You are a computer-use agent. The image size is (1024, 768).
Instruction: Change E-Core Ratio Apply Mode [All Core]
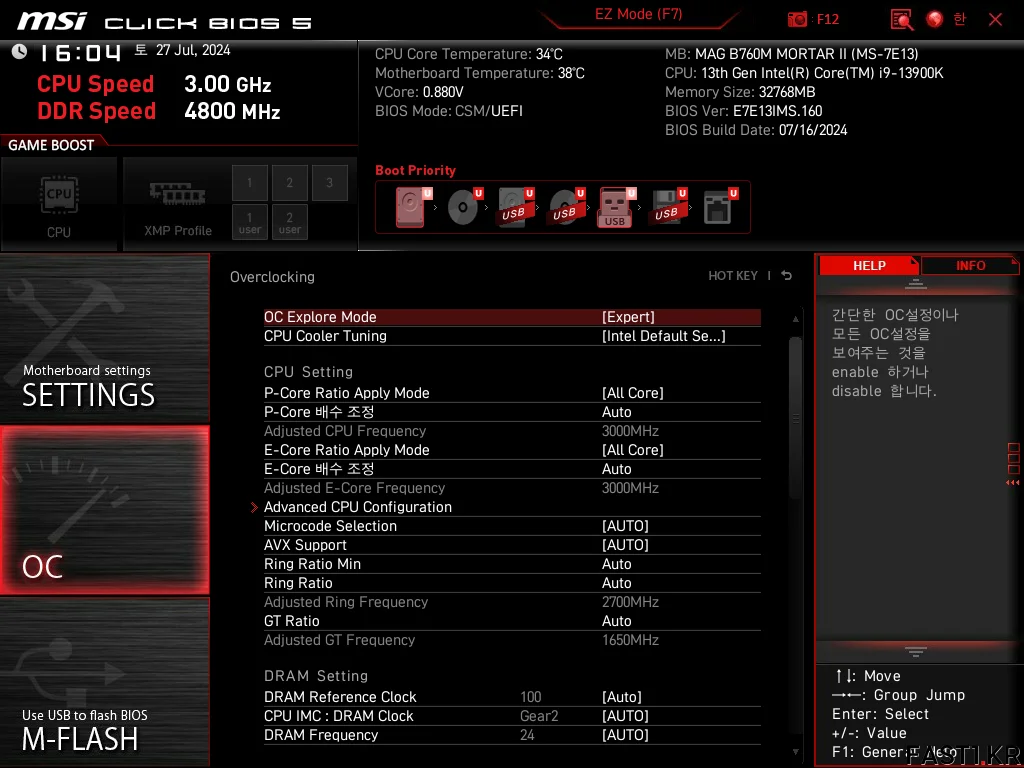click(x=632, y=450)
